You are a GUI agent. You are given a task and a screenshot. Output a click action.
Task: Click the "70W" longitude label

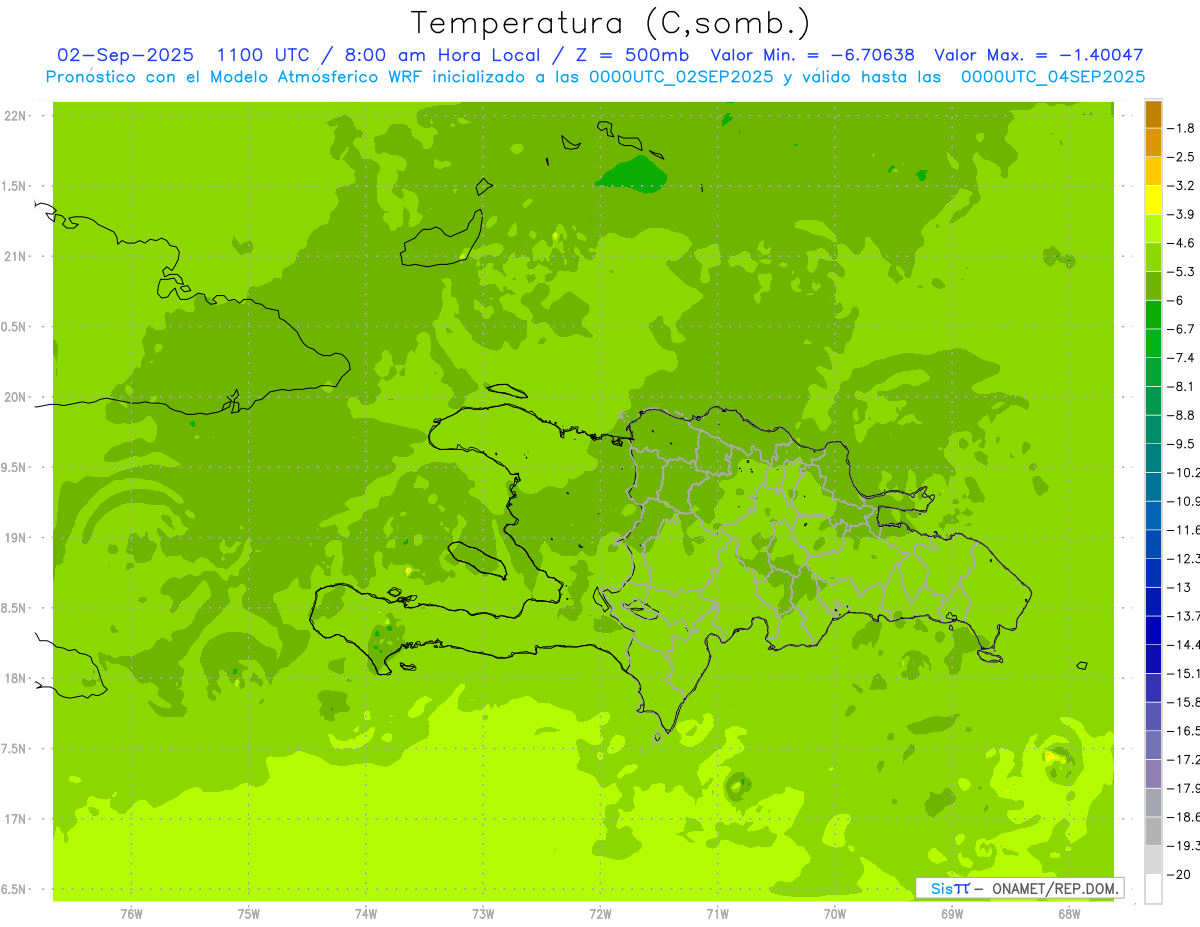point(835,914)
